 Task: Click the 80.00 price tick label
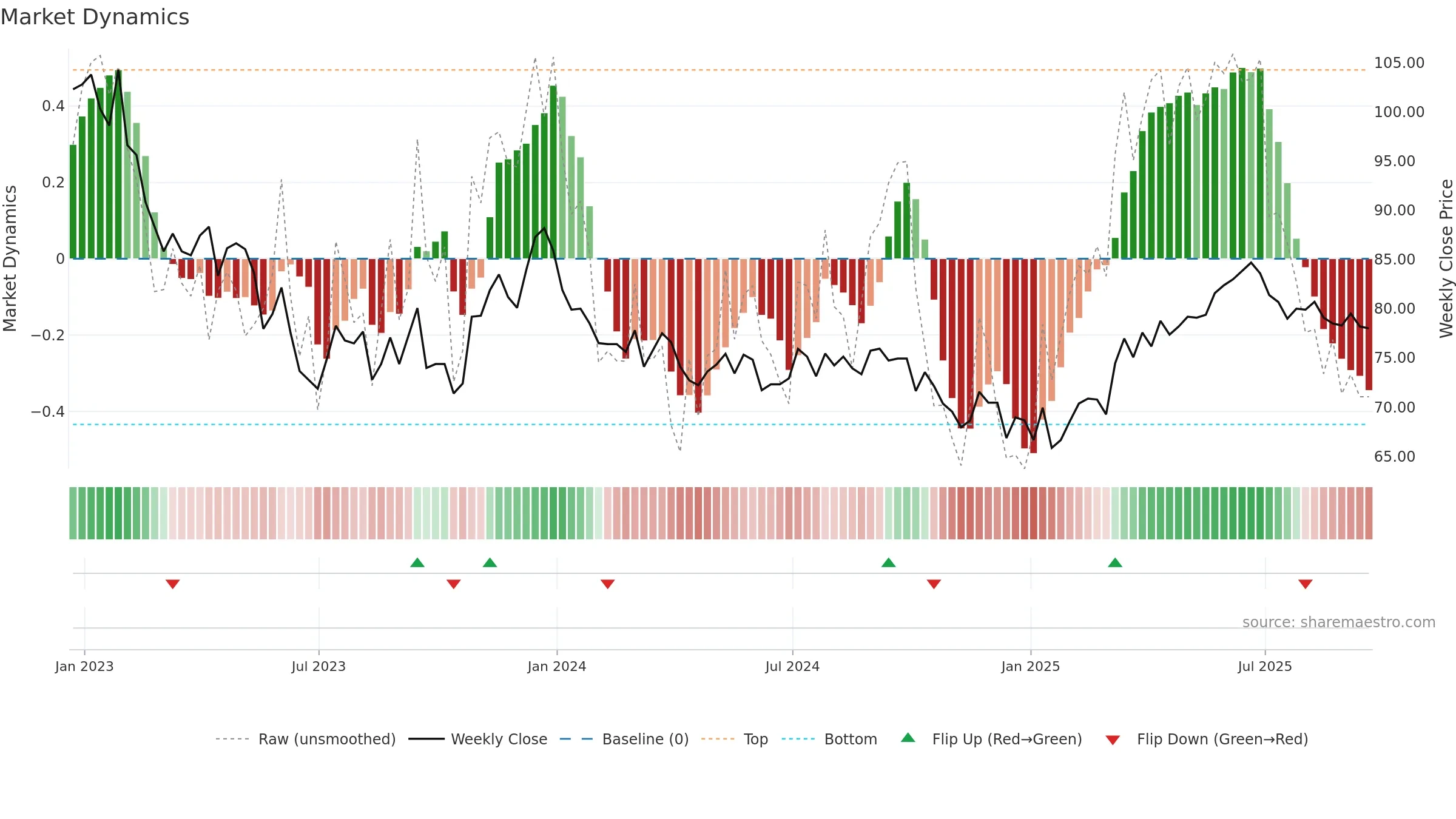pos(1395,309)
